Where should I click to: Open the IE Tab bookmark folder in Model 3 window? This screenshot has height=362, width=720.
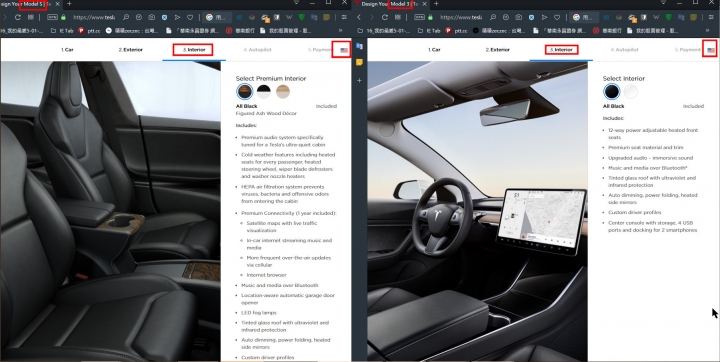pos(429,31)
